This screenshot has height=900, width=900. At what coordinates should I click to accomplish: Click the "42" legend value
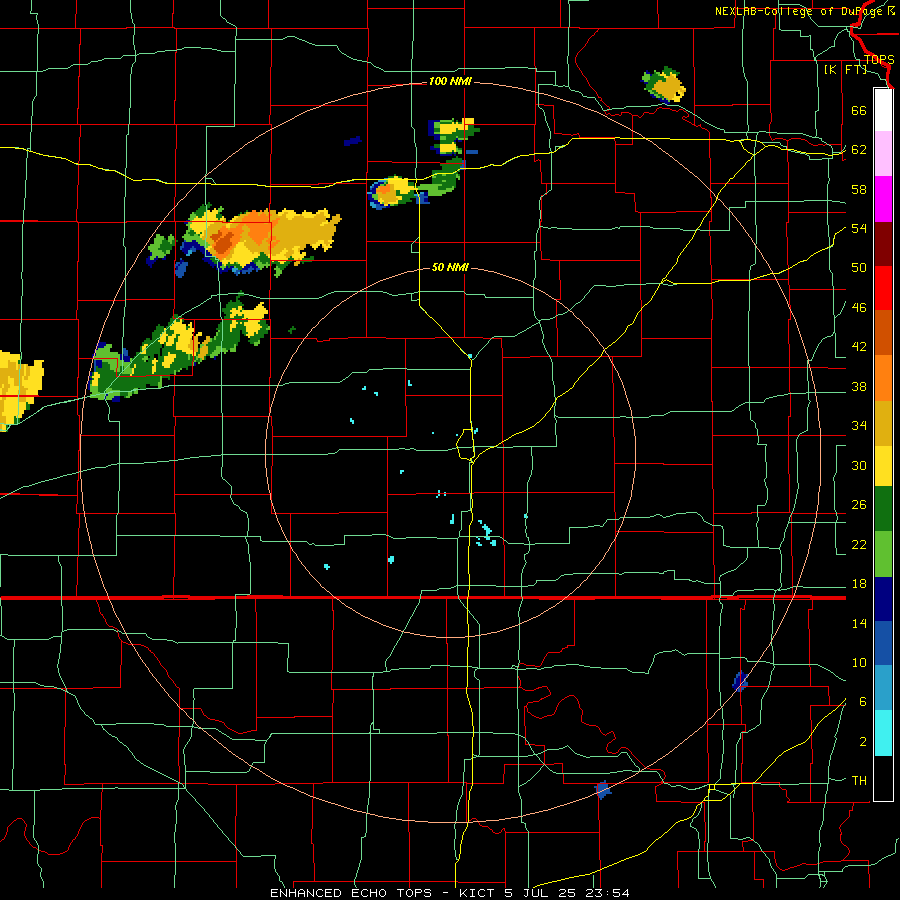[x=859, y=347]
